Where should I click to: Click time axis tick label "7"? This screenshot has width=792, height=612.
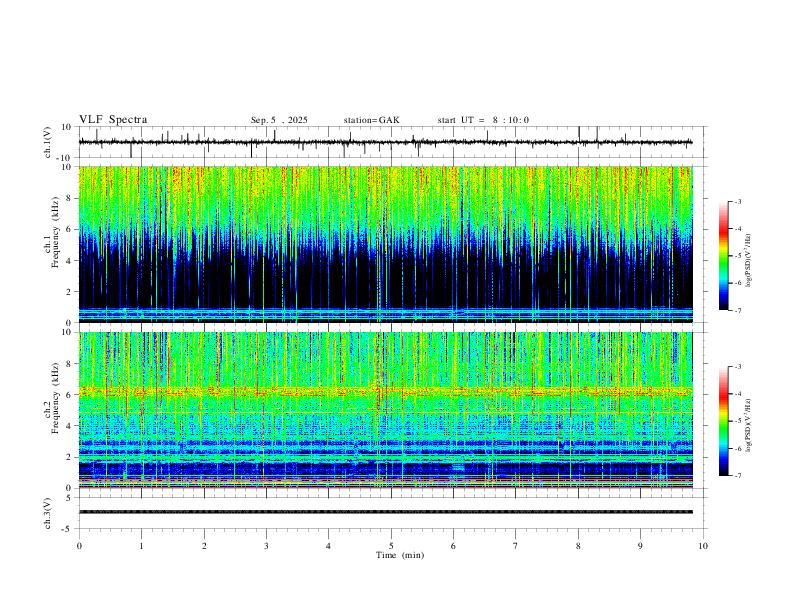coord(516,546)
